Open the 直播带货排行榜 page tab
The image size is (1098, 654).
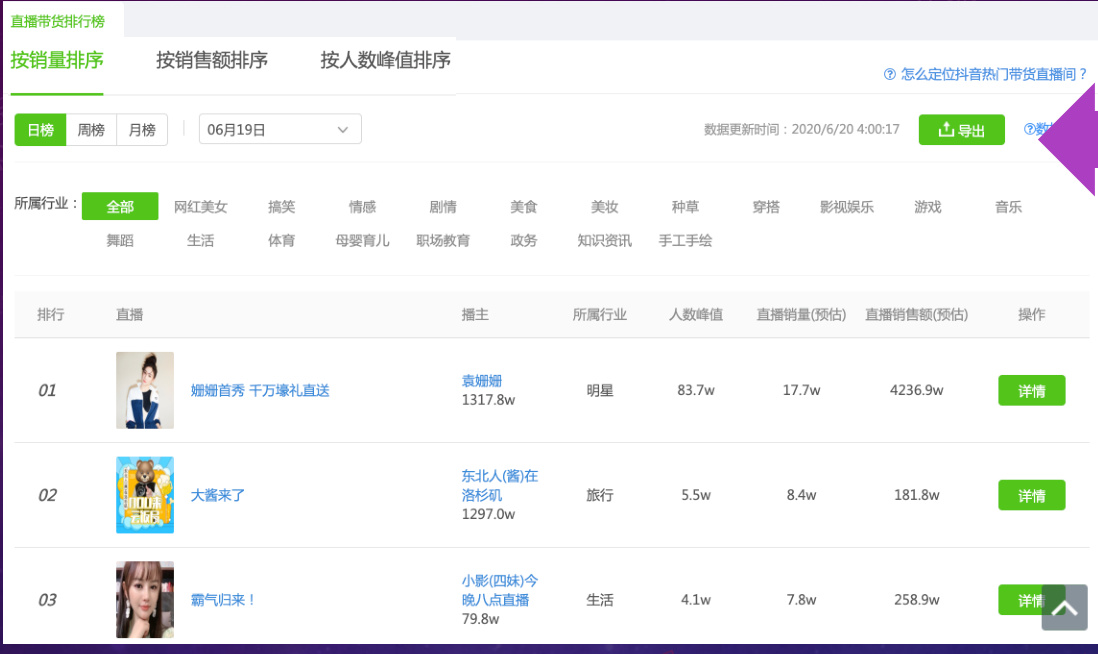coord(57,21)
